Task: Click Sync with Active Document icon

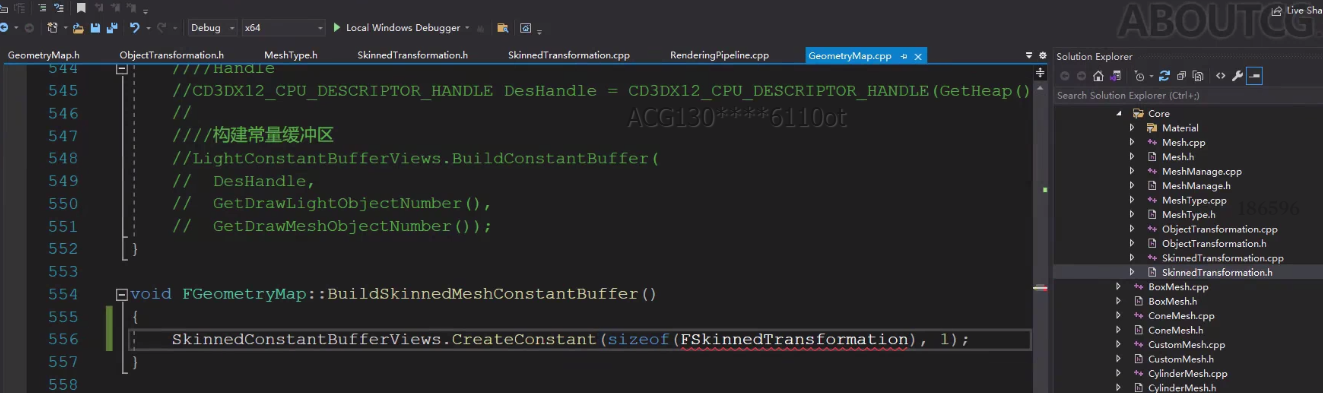Action: point(1164,76)
